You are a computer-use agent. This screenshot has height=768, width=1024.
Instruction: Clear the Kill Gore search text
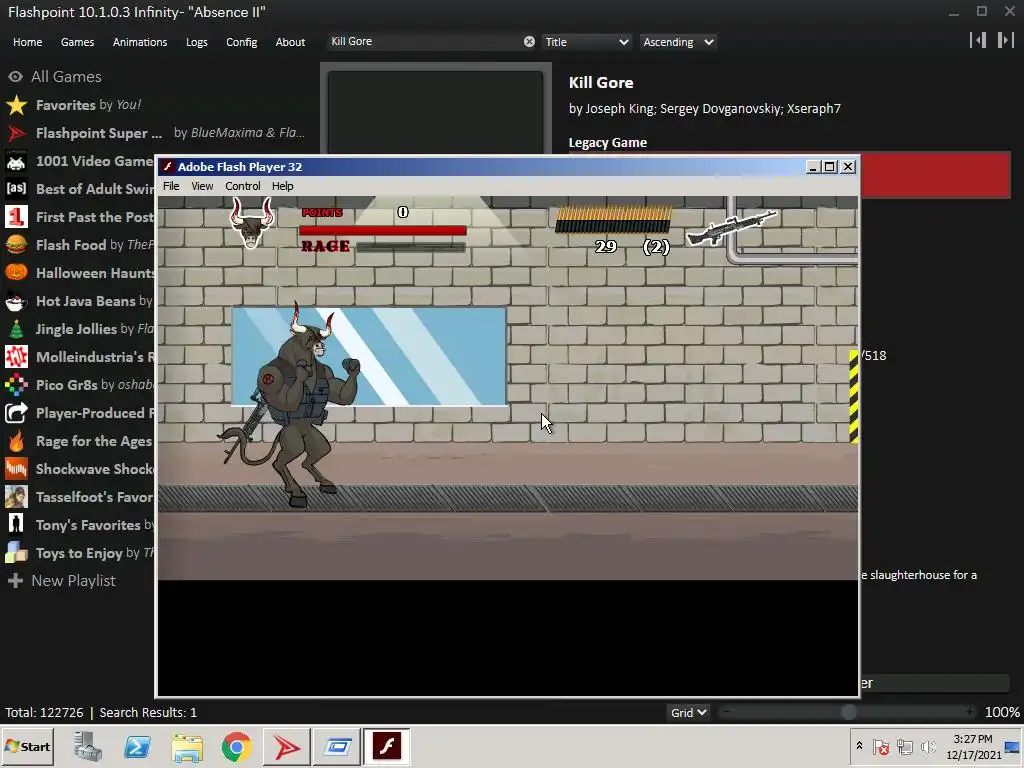click(529, 42)
